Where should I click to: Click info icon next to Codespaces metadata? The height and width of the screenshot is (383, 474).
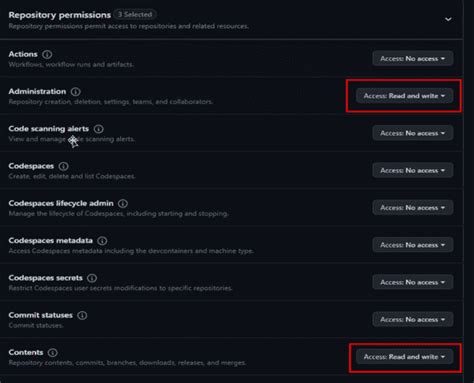102,241
